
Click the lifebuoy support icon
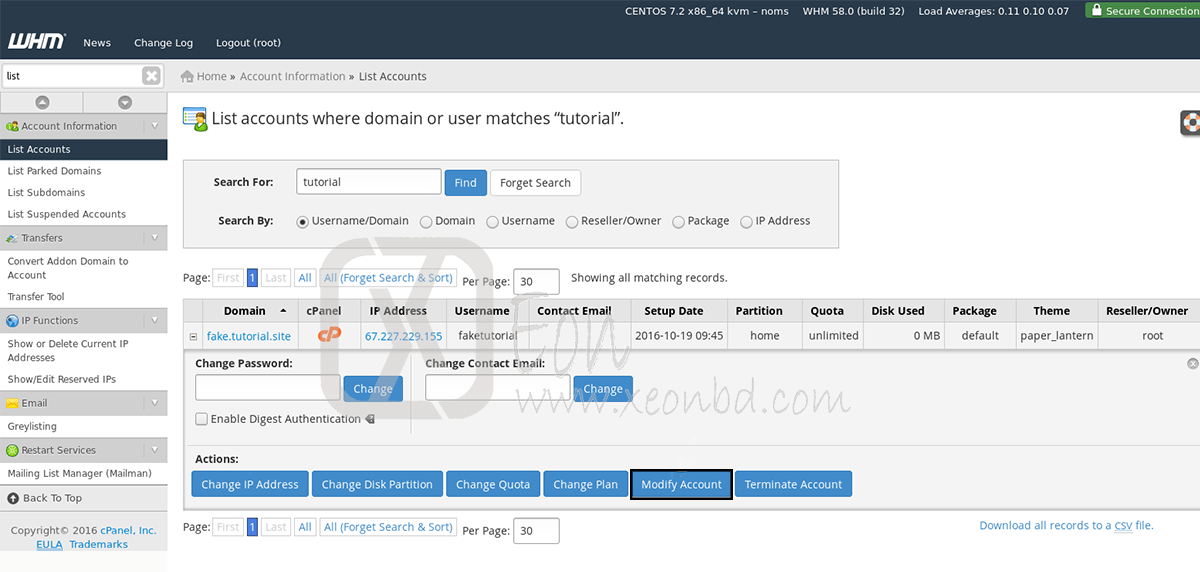[x=1190, y=123]
